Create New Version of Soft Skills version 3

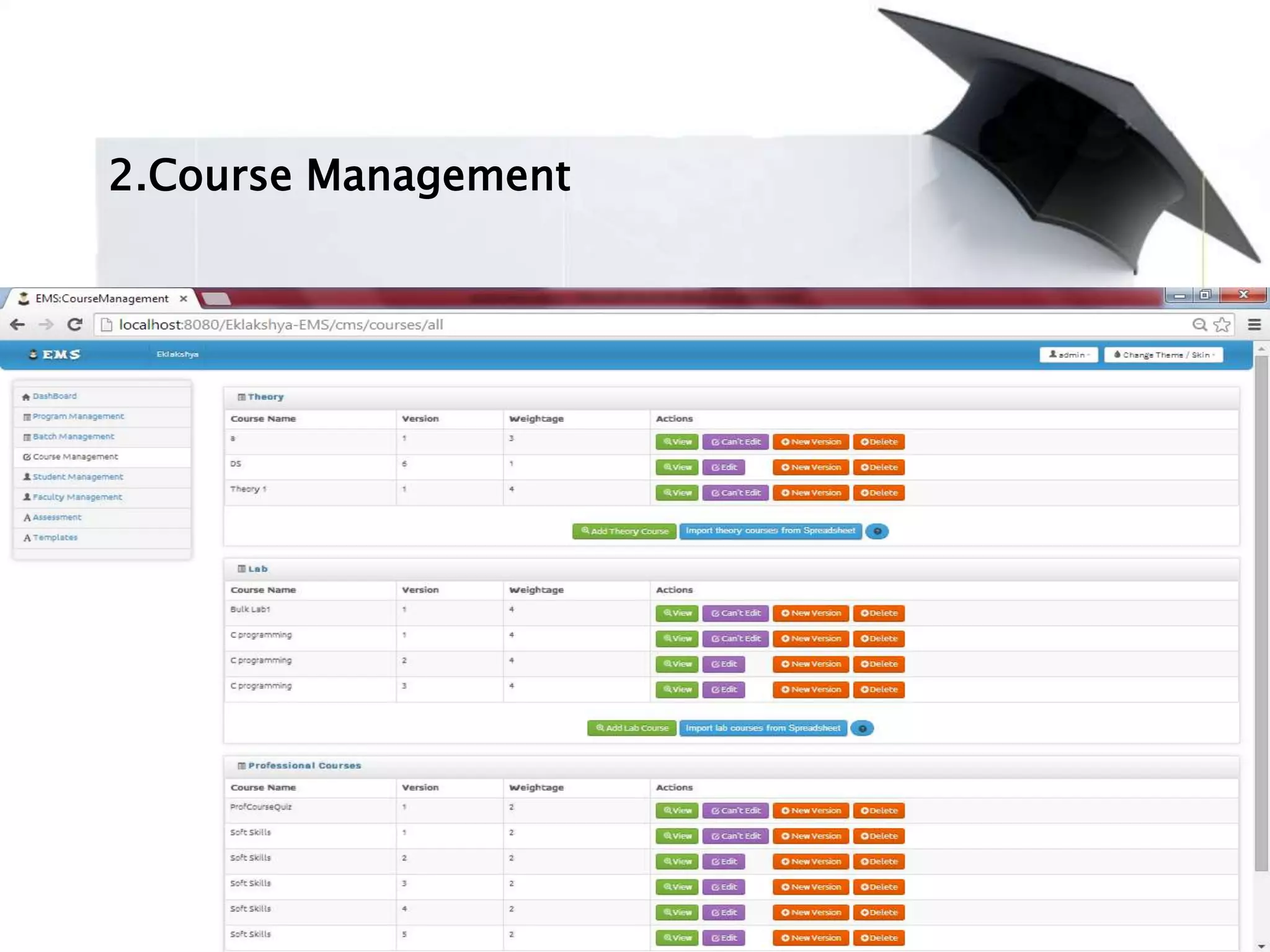(810, 887)
